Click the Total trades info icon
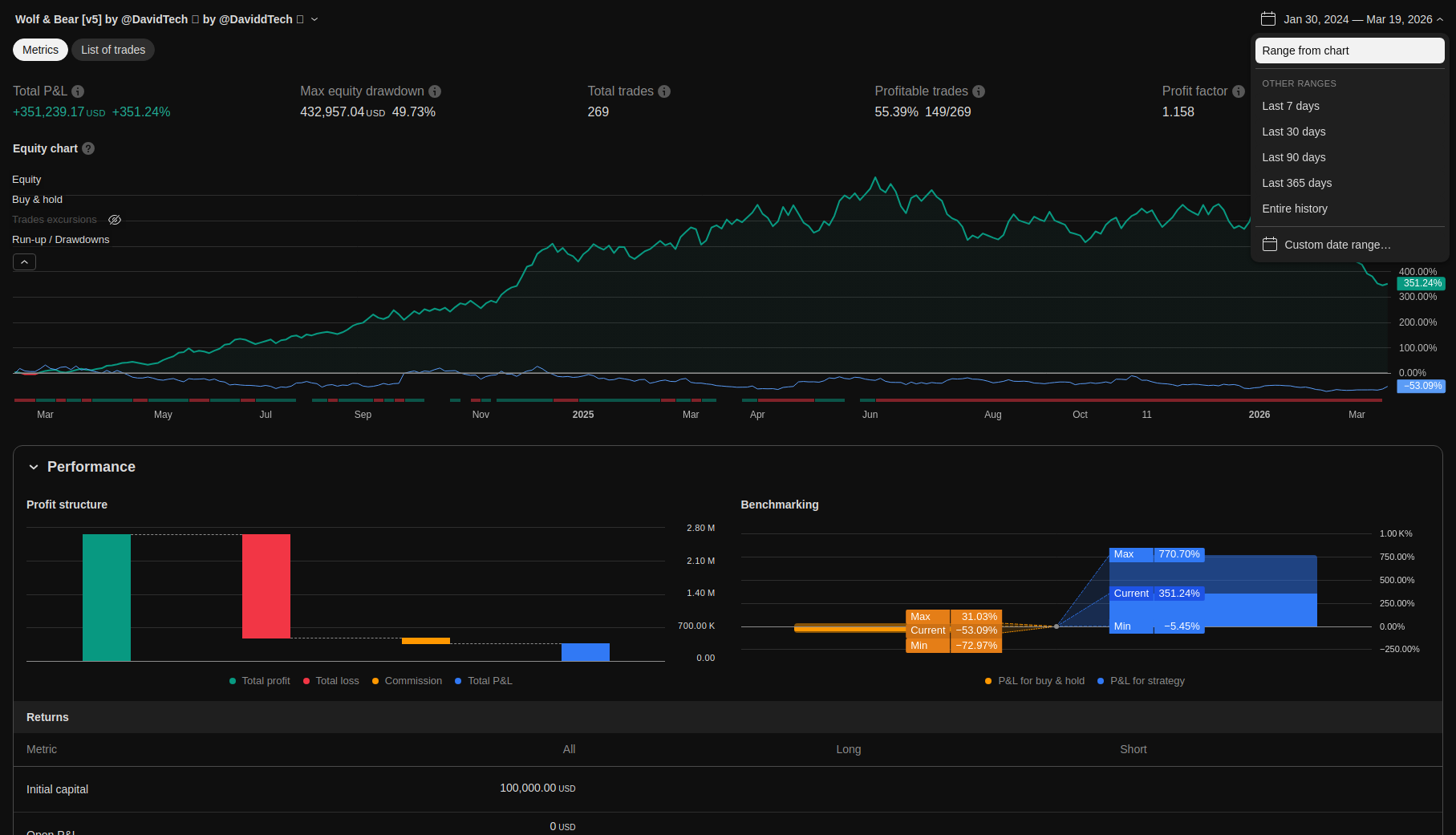The height and width of the screenshot is (835, 1456). 664,91
